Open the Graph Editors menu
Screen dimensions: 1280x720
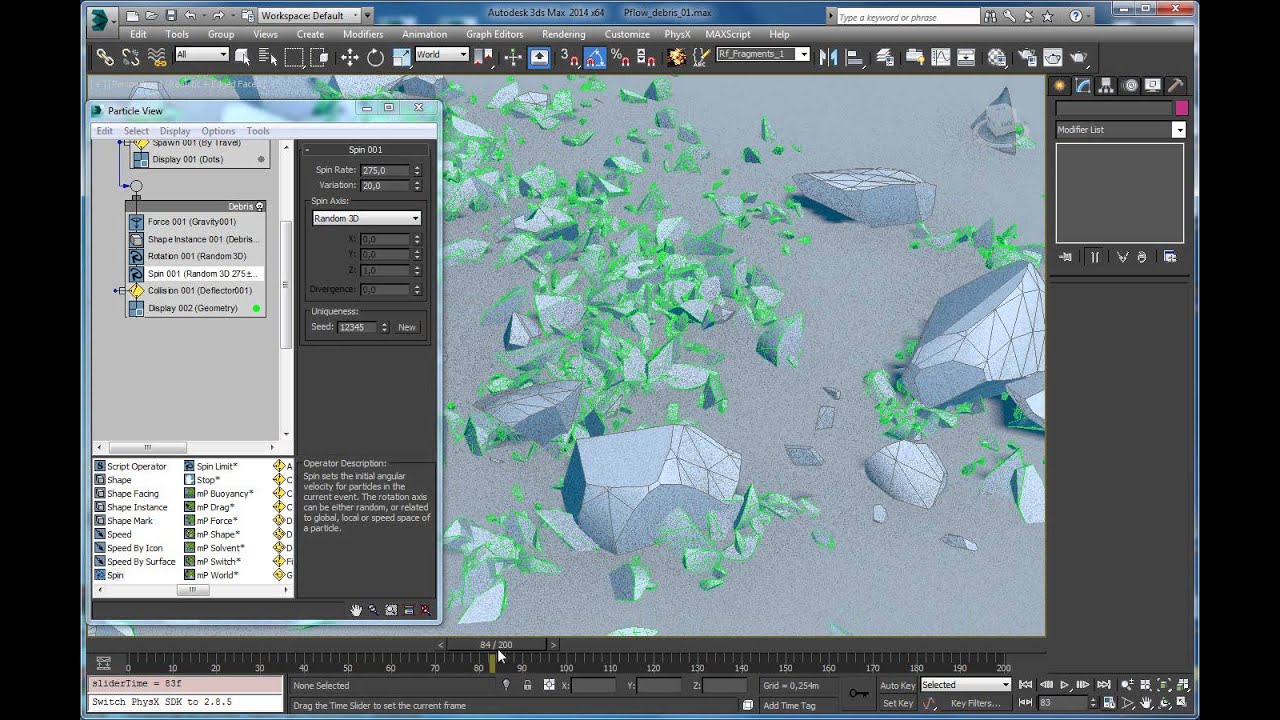494,34
